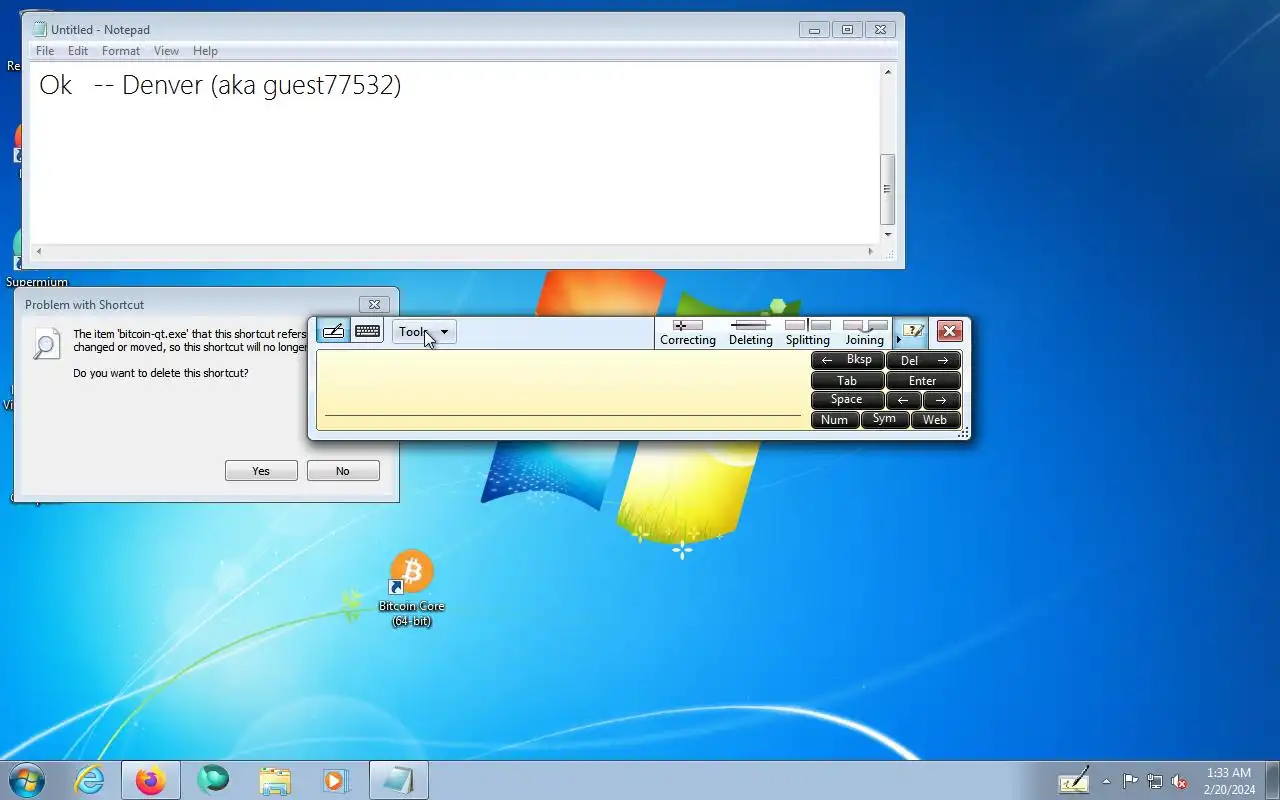Tap the Tab key on Input Panel
This screenshot has width=1280, height=800.
[847, 380]
